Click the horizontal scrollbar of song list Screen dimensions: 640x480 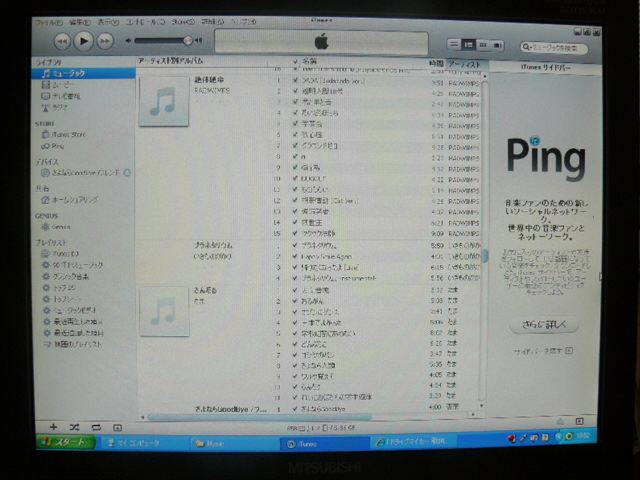point(259,417)
